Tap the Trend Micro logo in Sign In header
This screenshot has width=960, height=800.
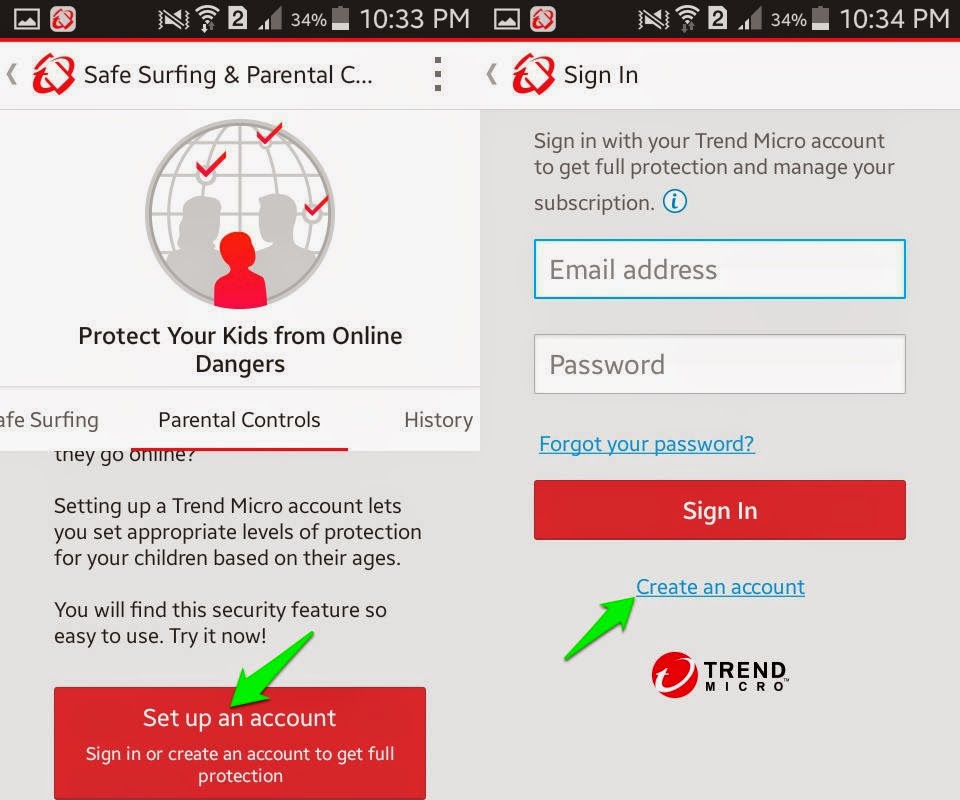(x=533, y=74)
